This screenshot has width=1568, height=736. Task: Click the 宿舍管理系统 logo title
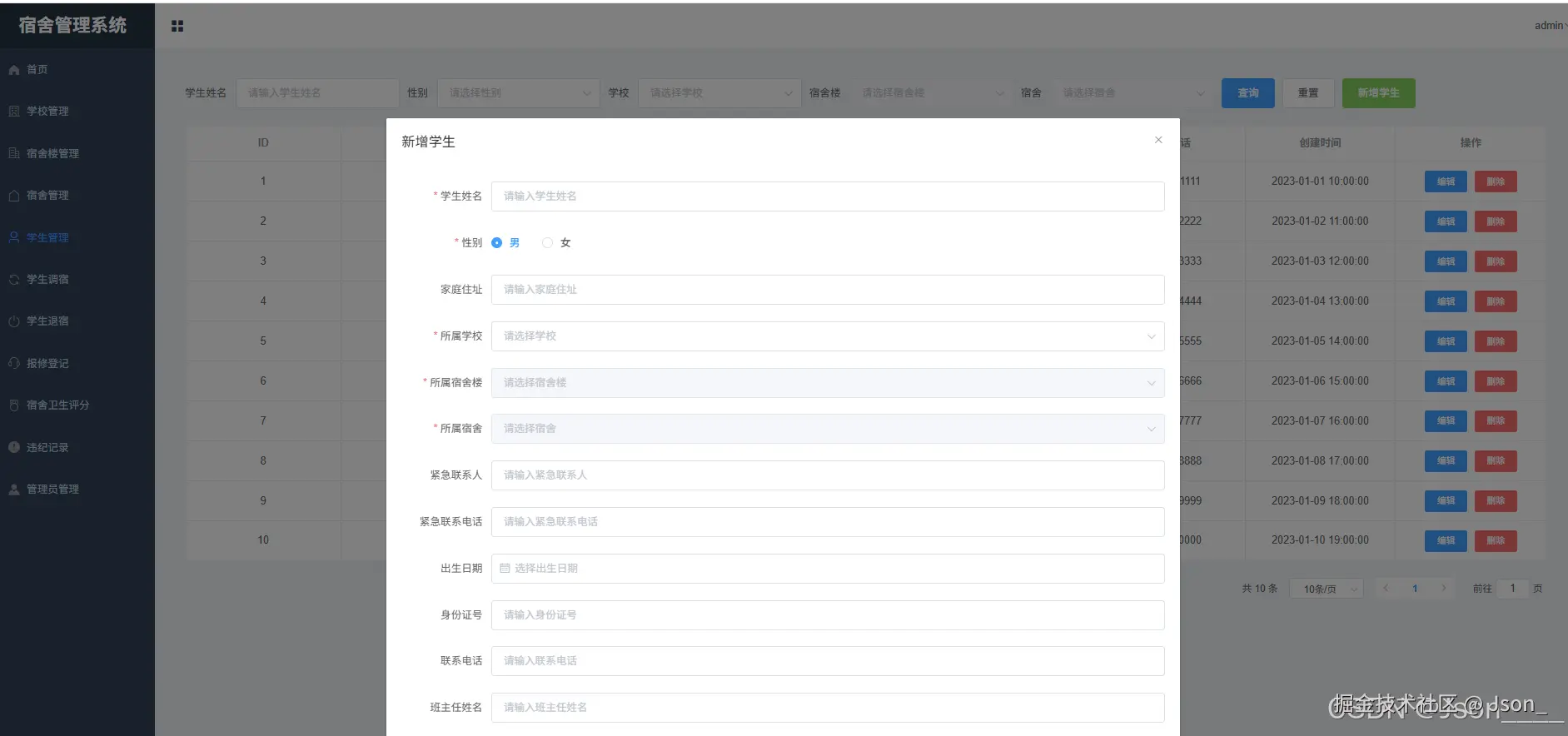tap(72, 25)
